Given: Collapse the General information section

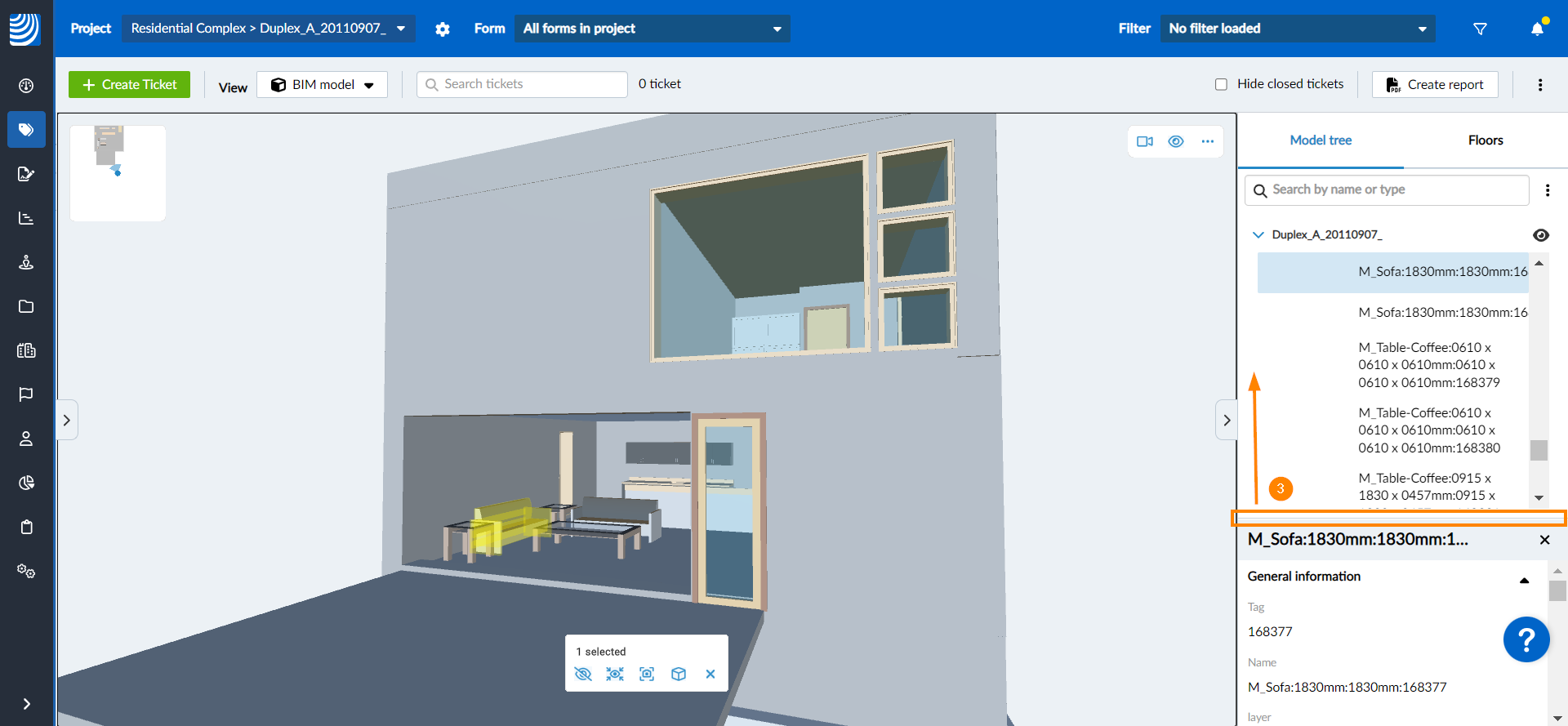Looking at the screenshot, I should [x=1524, y=580].
